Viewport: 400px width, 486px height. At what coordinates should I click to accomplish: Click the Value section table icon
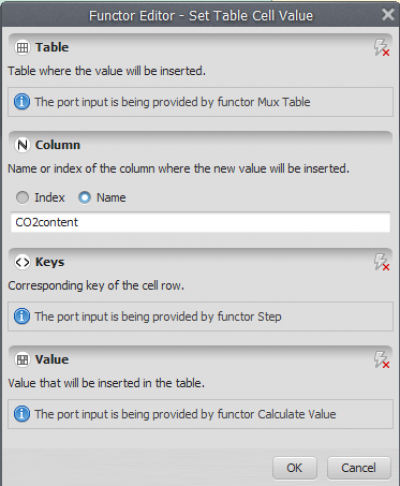tap(22, 360)
